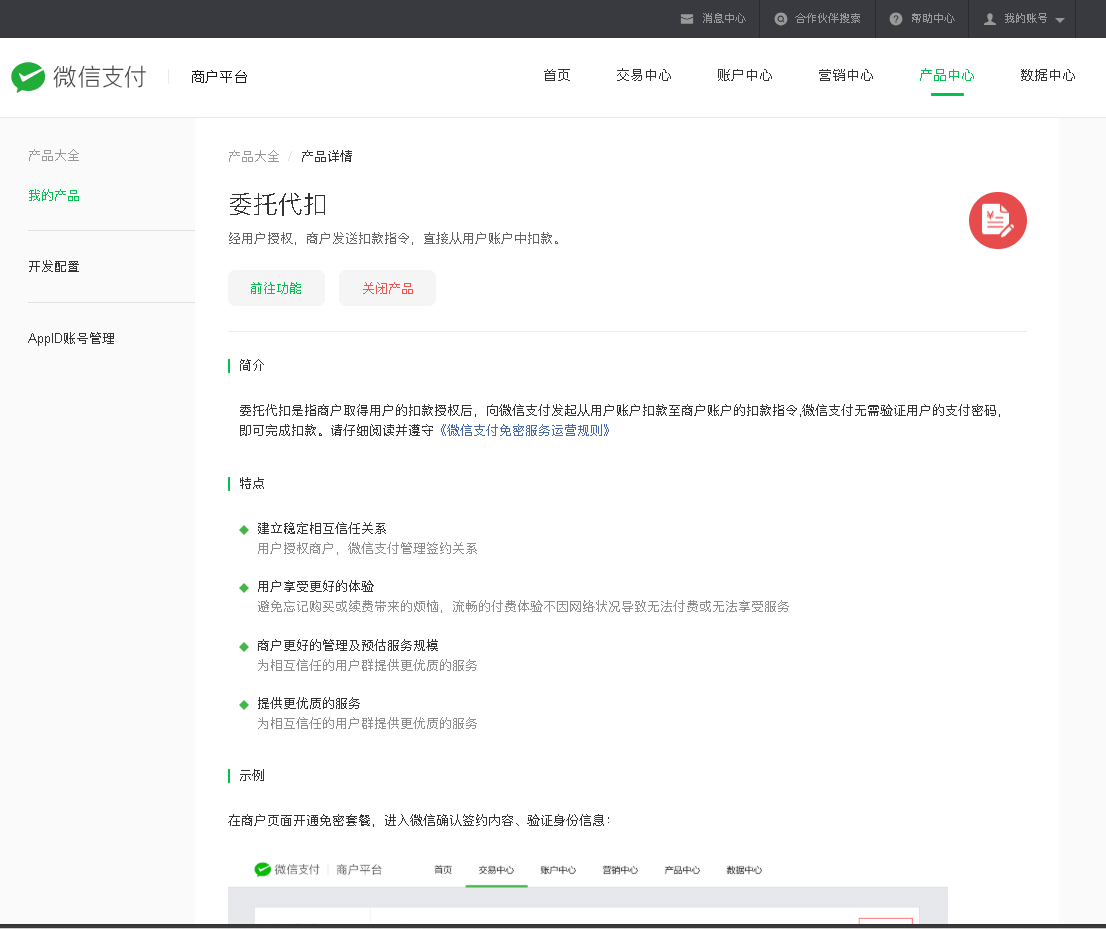Switch to 交易中心 tab

(x=643, y=75)
